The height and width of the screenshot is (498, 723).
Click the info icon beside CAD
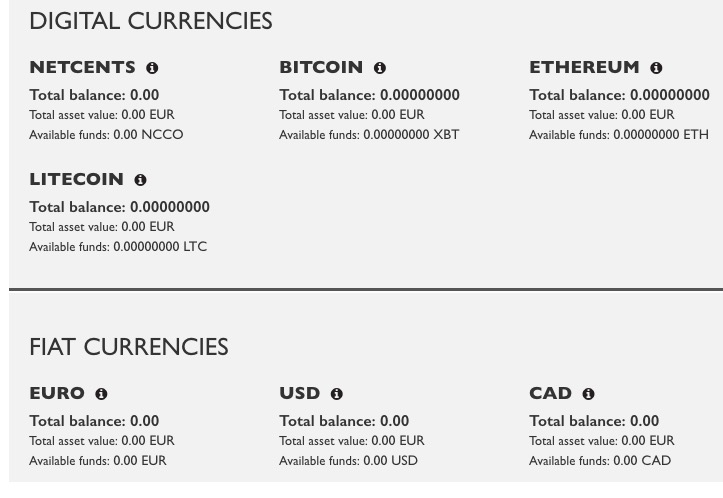[588, 394]
